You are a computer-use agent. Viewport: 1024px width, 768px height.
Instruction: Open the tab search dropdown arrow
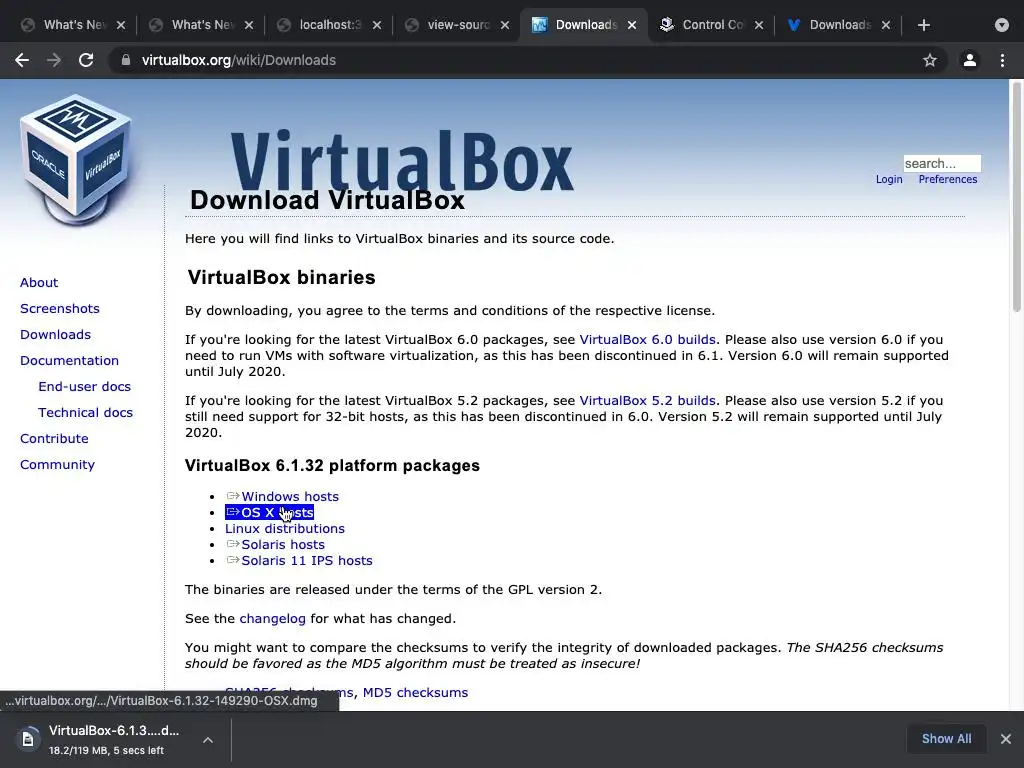(x=1002, y=25)
